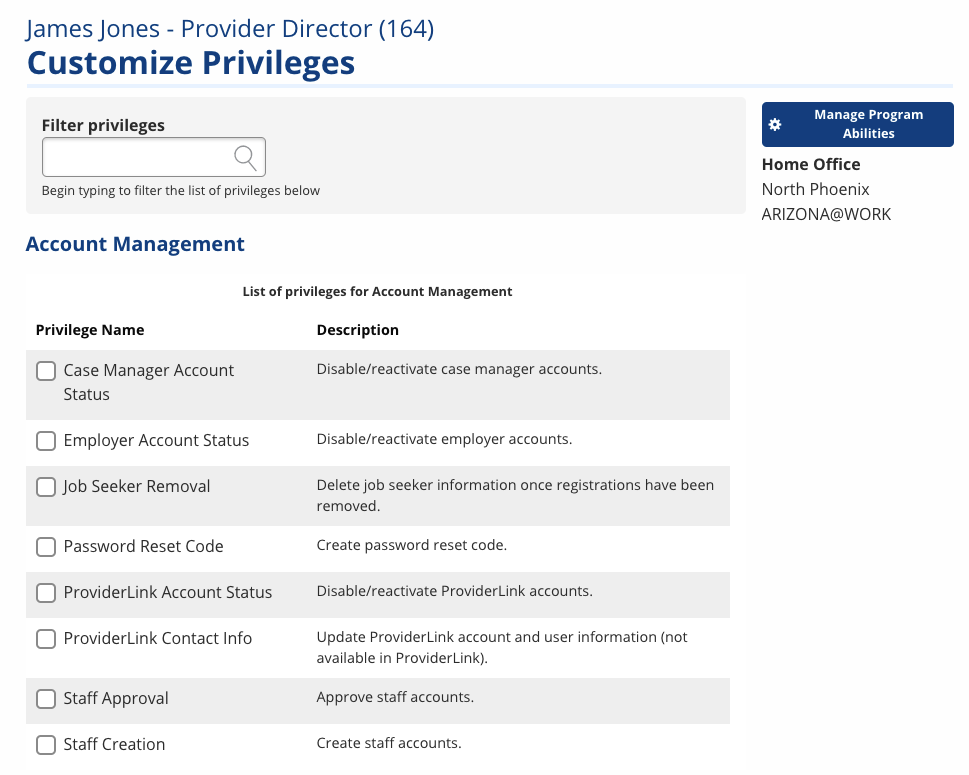Click the 'Employer Account Status' label text
The image size is (969, 775).
(x=156, y=440)
